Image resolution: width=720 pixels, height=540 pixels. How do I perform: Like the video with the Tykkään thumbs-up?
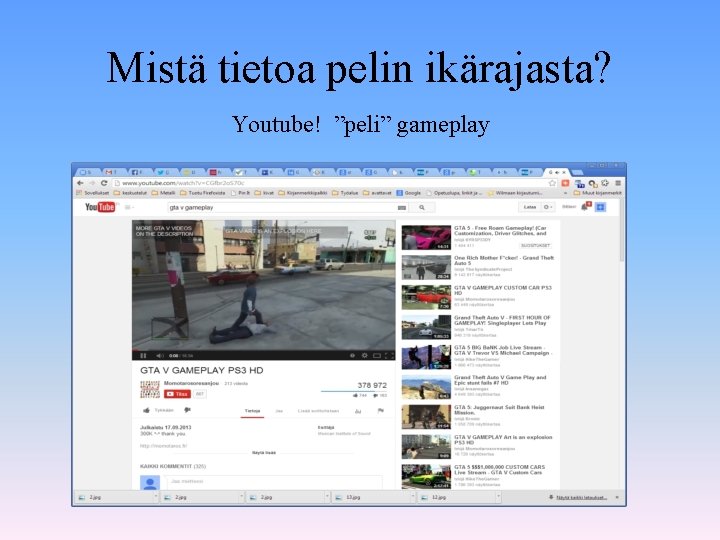[x=158, y=410]
